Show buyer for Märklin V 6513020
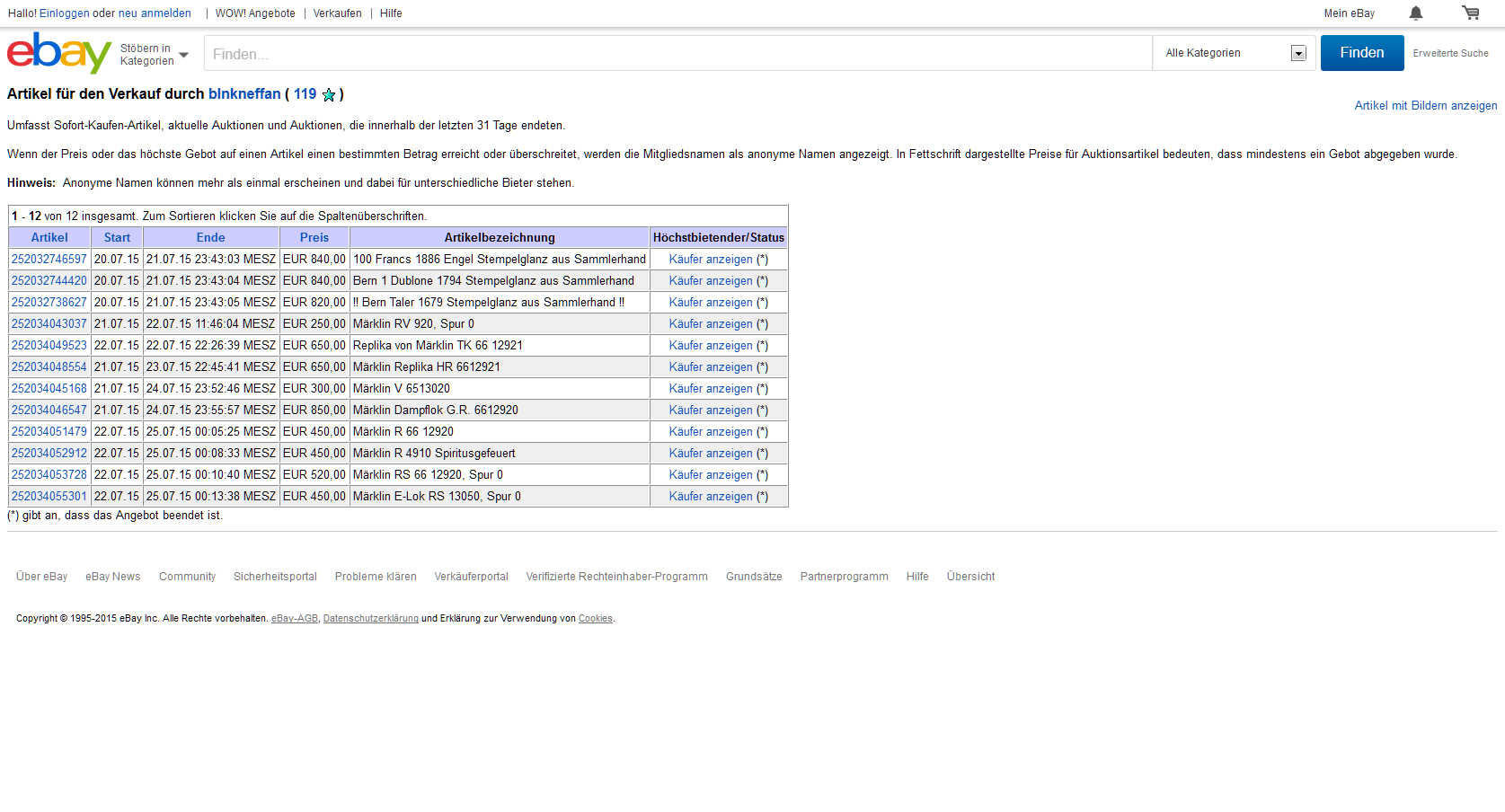Image resolution: width=1505 pixels, height=812 pixels. [711, 388]
